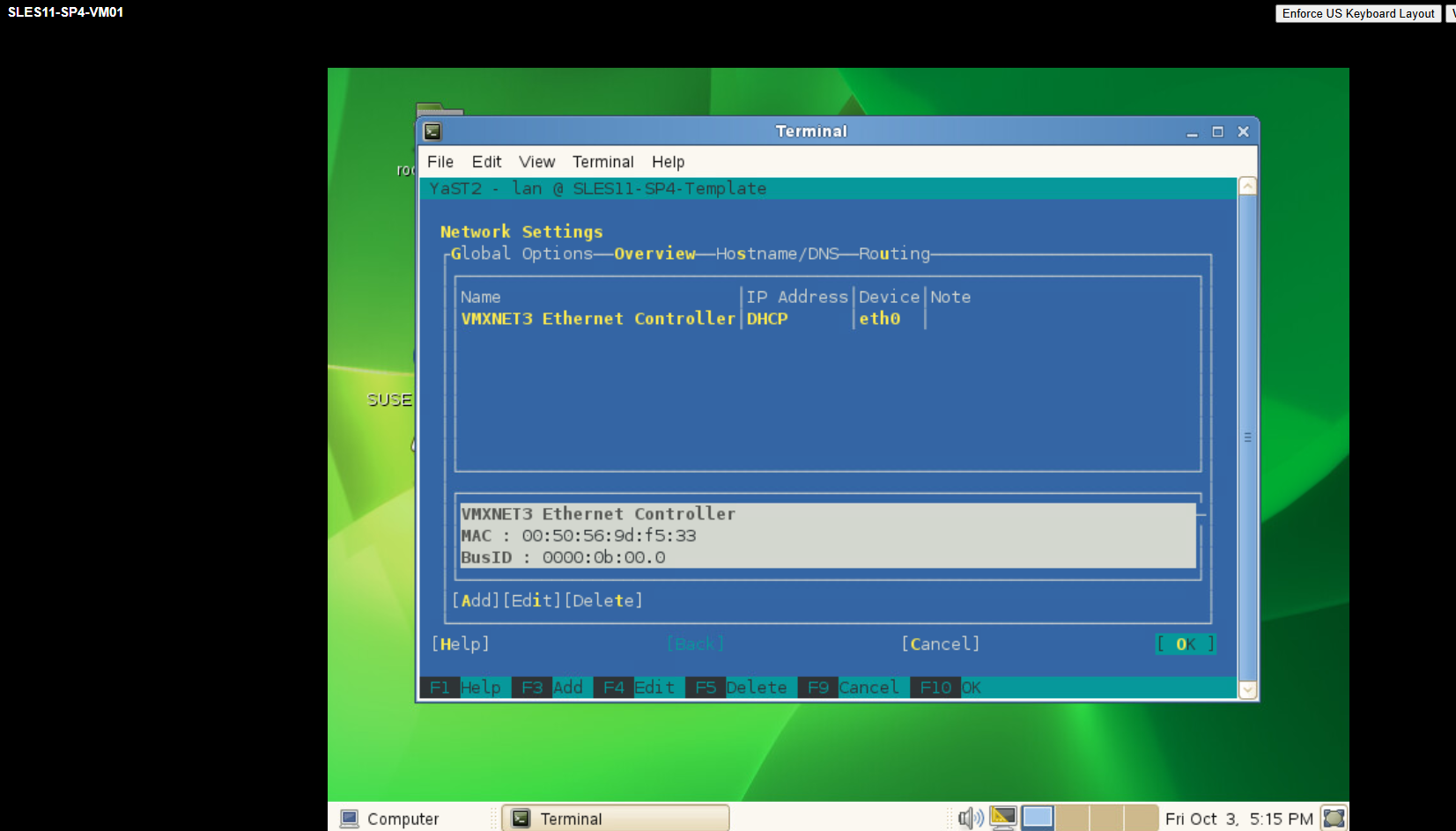Viewport: 1456px width, 831px height.
Task: Confirm with the [OK] button
Action: [1185, 644]
